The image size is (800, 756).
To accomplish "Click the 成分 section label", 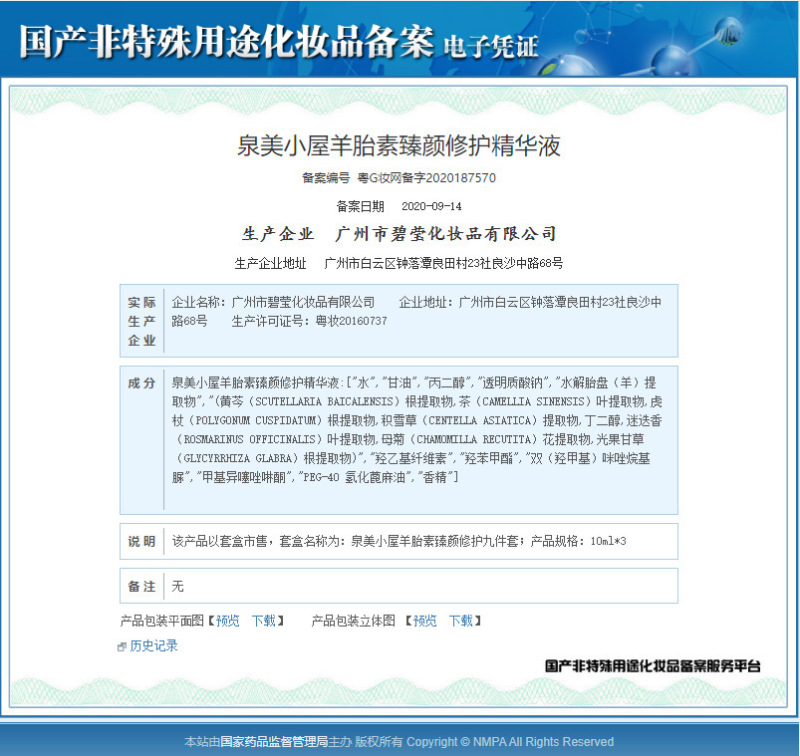I will 142,383.
